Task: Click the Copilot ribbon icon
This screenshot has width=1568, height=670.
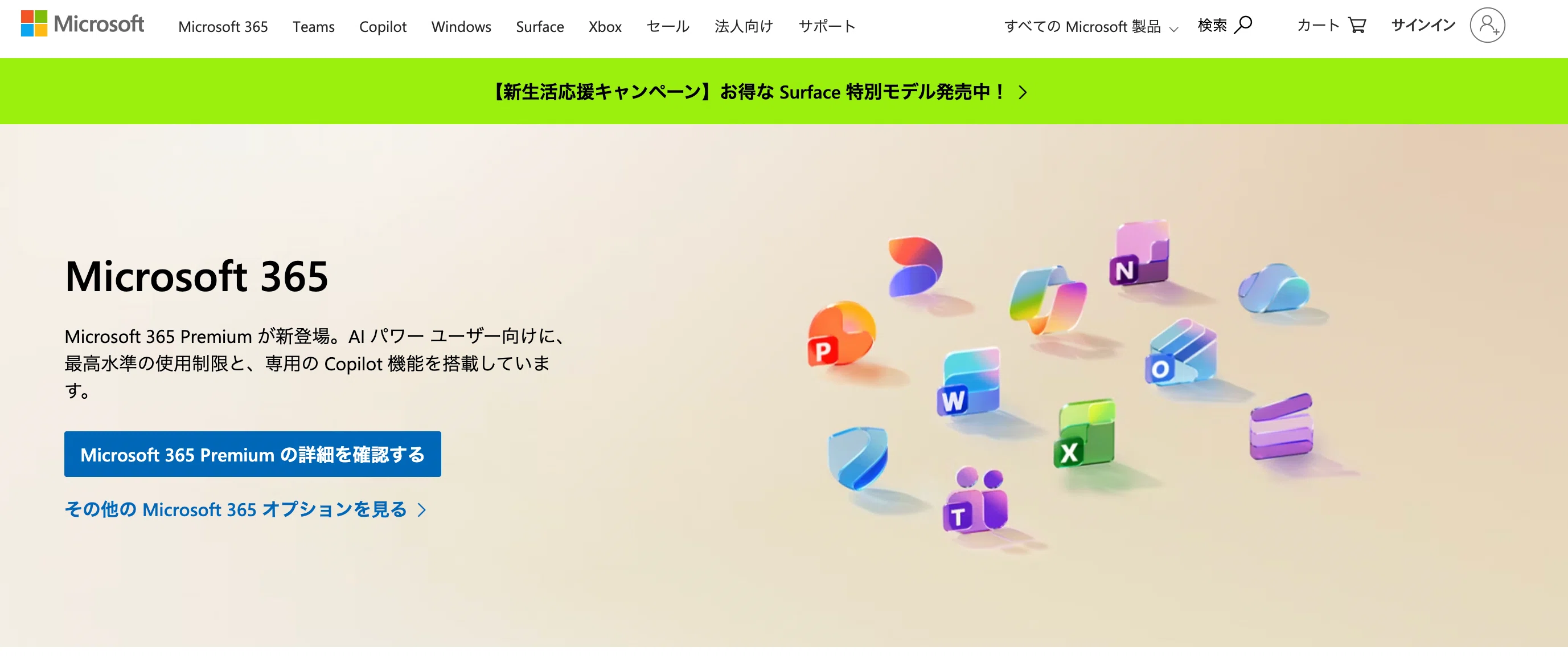Action: [x=1047, y=300]
